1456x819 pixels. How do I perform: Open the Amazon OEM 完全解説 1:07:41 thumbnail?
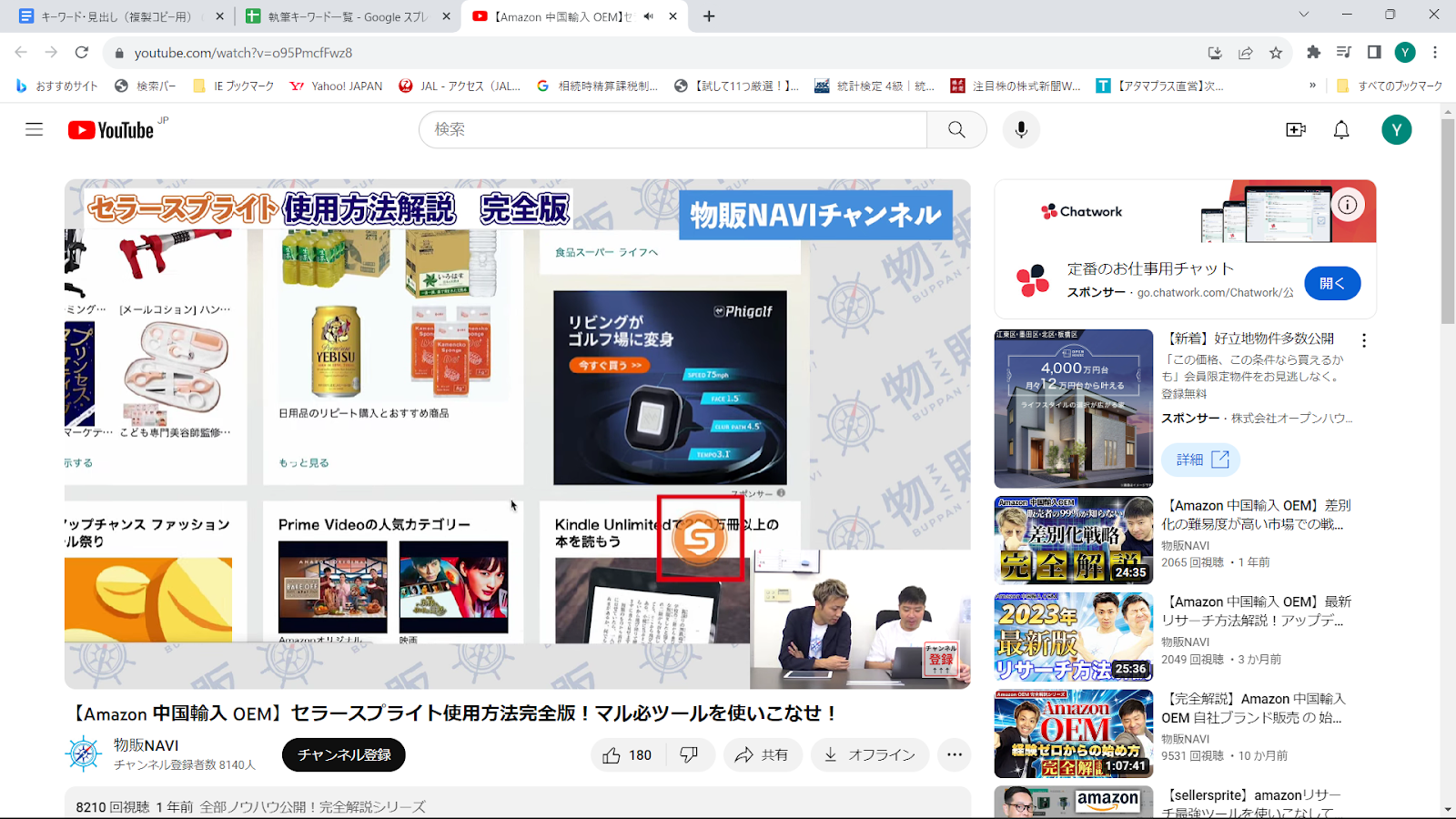(1074, 733)
